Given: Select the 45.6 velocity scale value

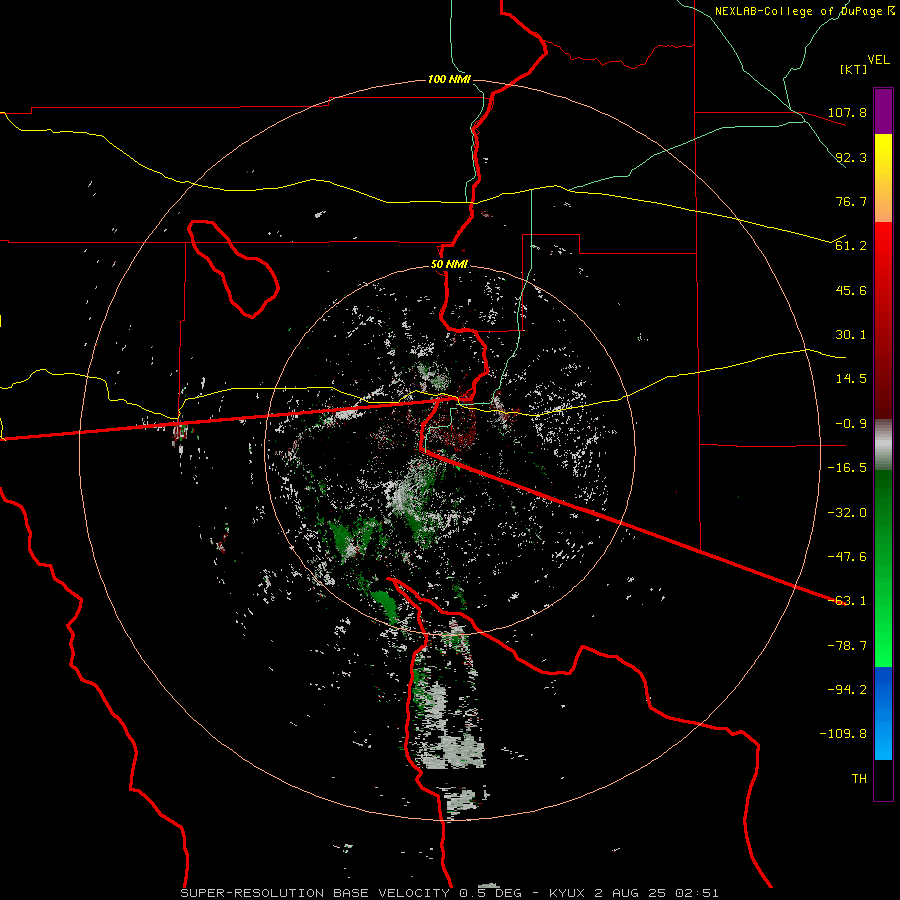Looking at the screenshot, I should pos(851,290).
